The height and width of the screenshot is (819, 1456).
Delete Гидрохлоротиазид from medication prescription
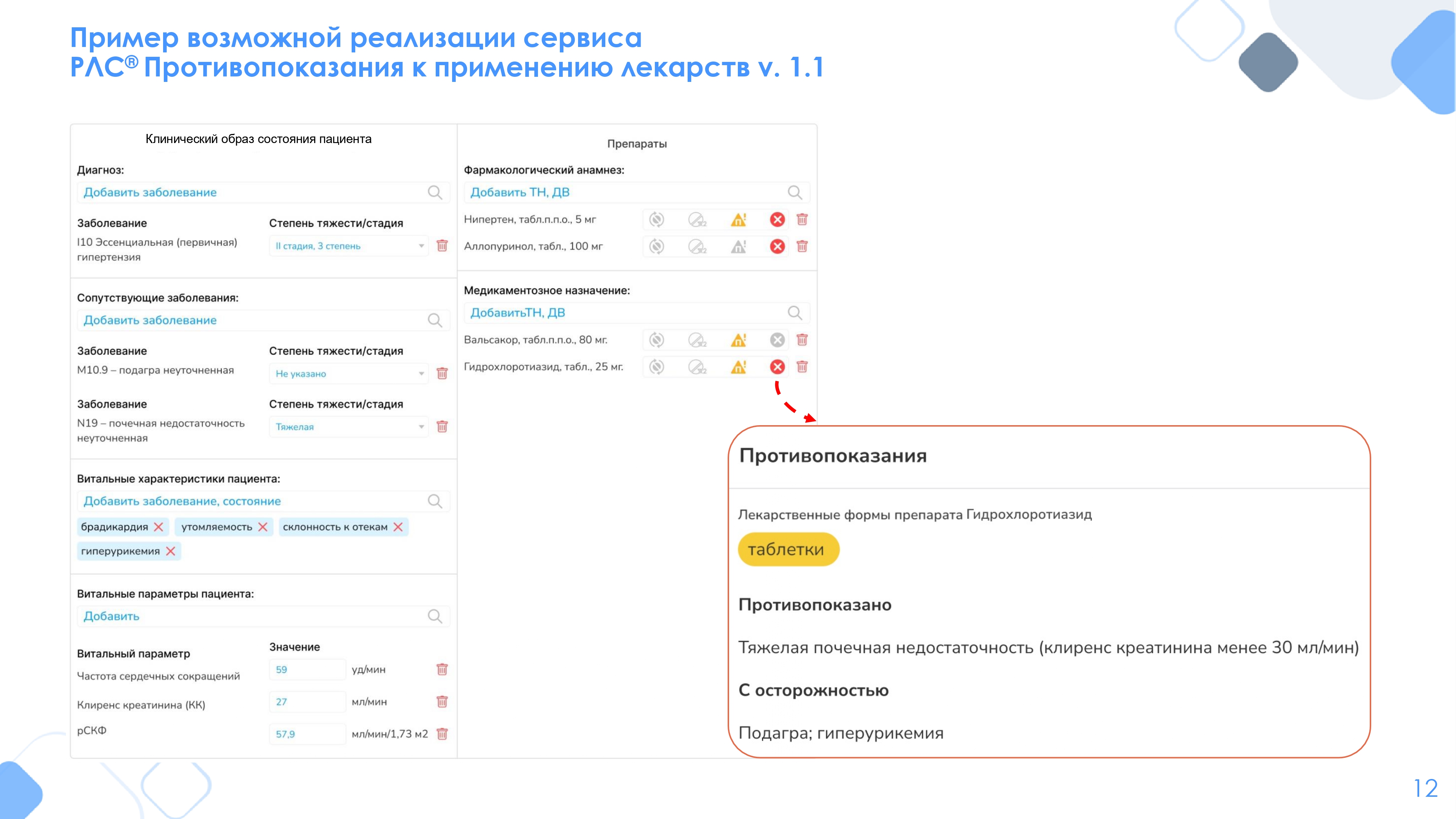pyautogui.click(x=802, y=367)
